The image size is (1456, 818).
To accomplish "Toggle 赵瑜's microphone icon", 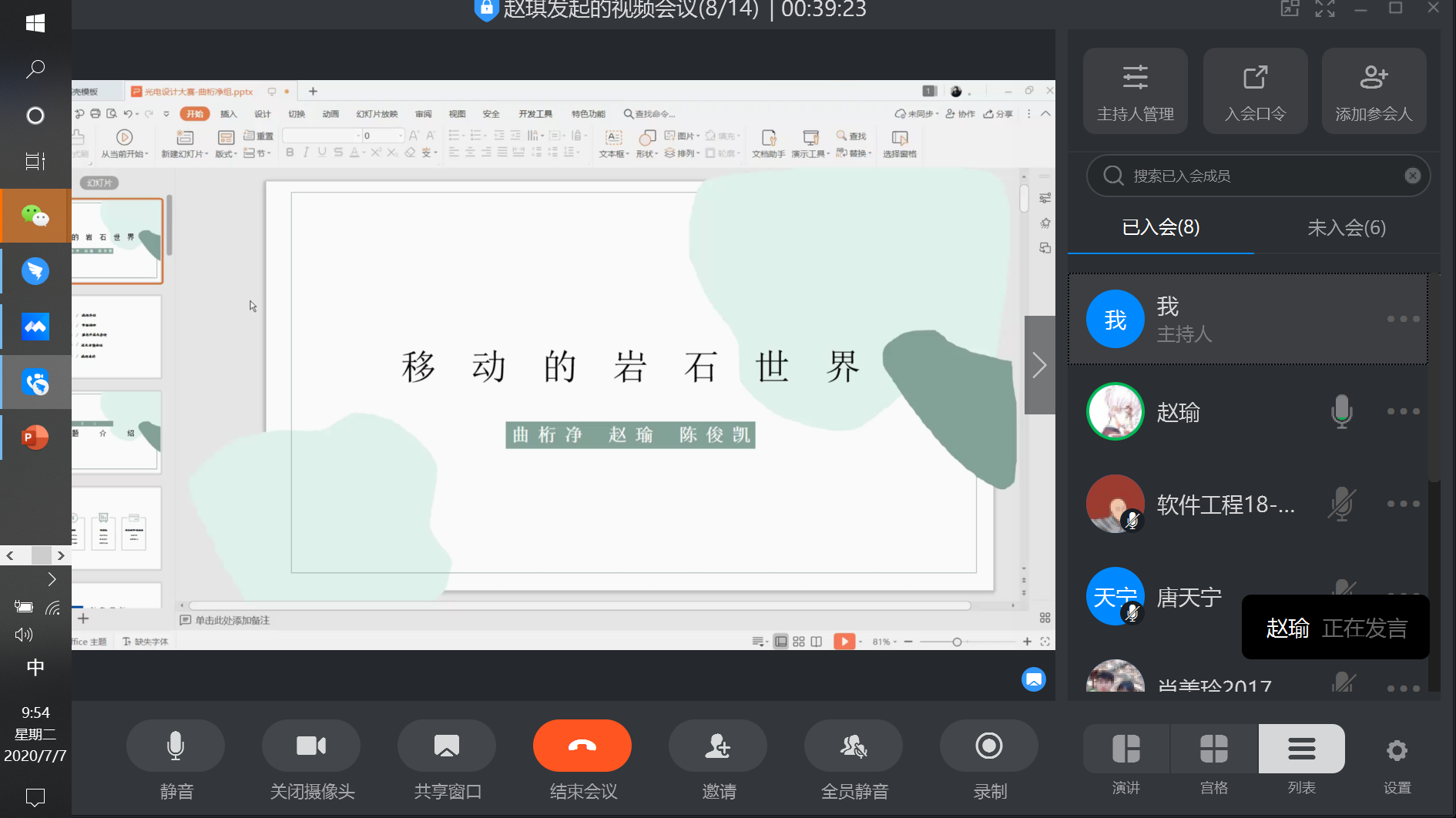I will coord(1341,411).
